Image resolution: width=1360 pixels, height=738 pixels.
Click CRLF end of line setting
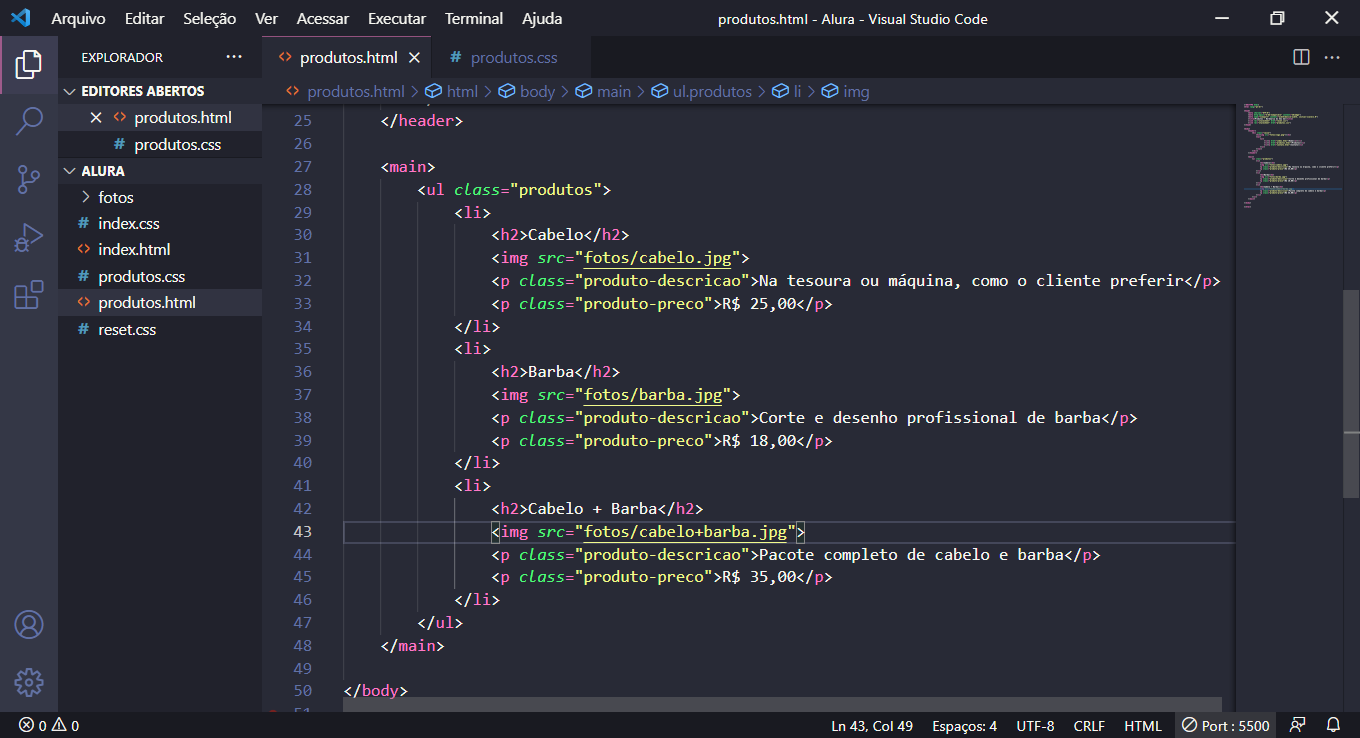tap(1089, 726)
